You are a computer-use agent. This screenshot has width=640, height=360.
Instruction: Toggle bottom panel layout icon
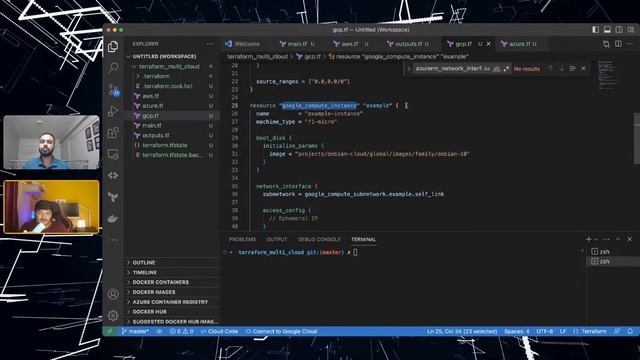point(607,29)
